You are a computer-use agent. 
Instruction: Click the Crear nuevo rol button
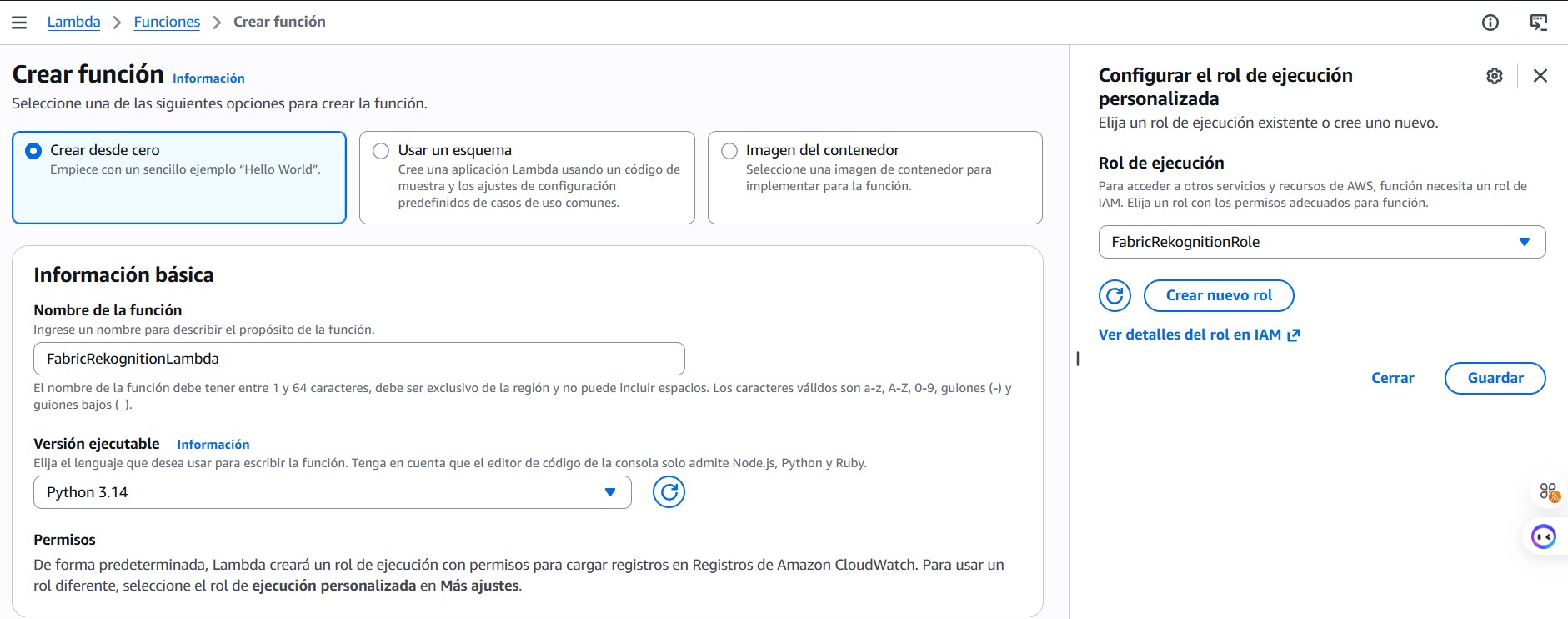click(x=1219, y=295)
